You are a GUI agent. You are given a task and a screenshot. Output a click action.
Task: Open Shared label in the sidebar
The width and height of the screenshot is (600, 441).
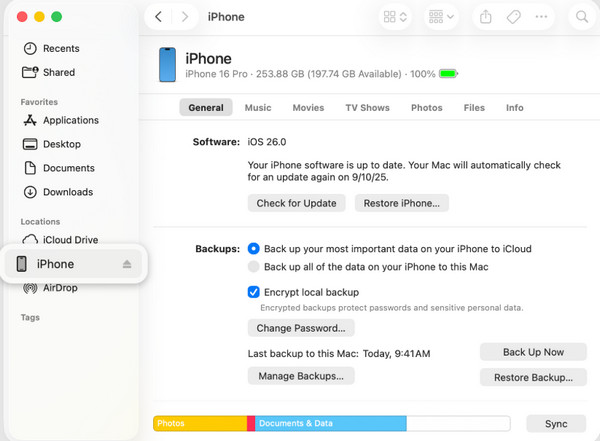click(59, 72)
